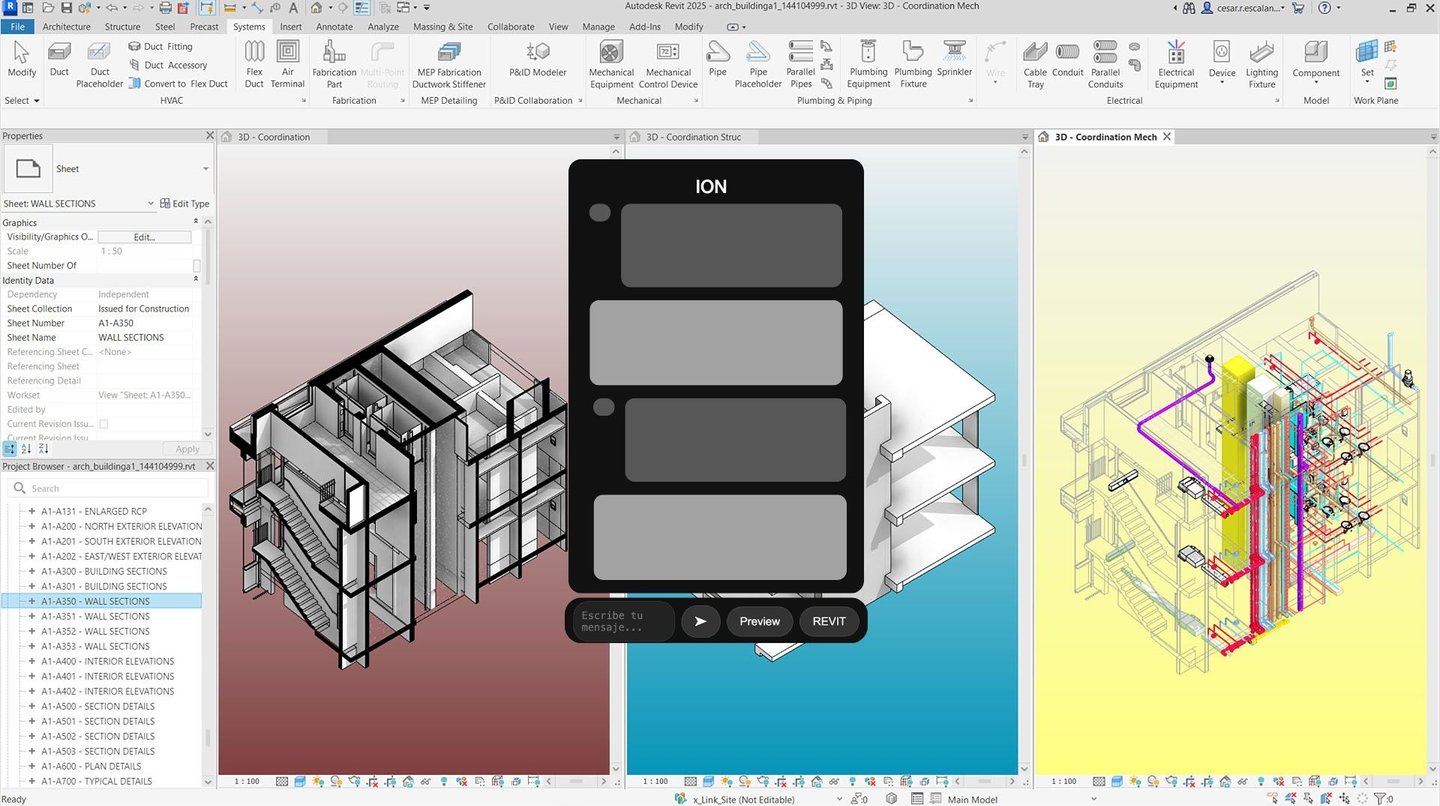Image resolution: width=1440 pixels, height=806 pixels.
Task: Select the Parallel Pipes tool
Action: point(801,64)
